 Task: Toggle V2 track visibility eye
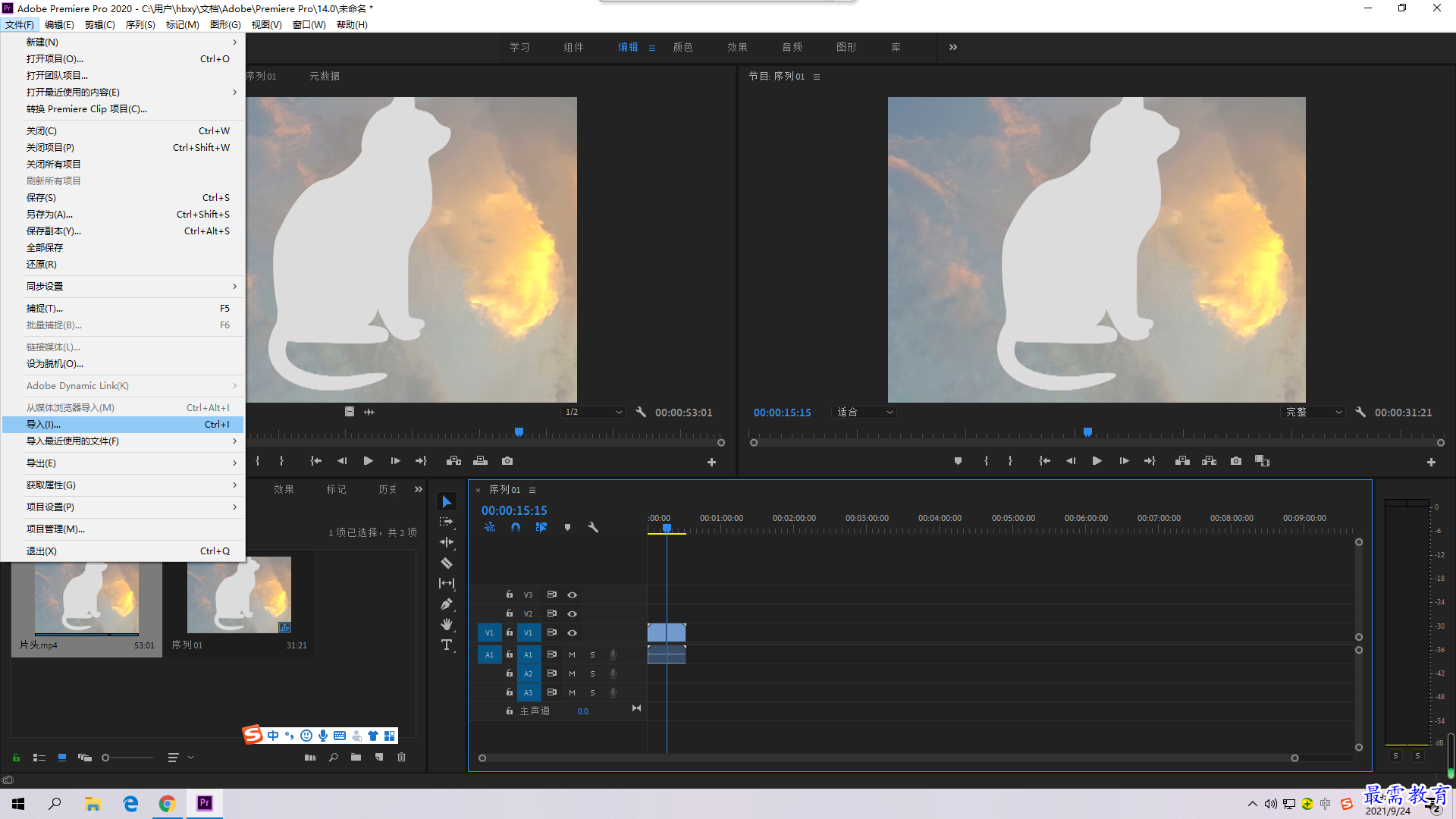(573, 613)
